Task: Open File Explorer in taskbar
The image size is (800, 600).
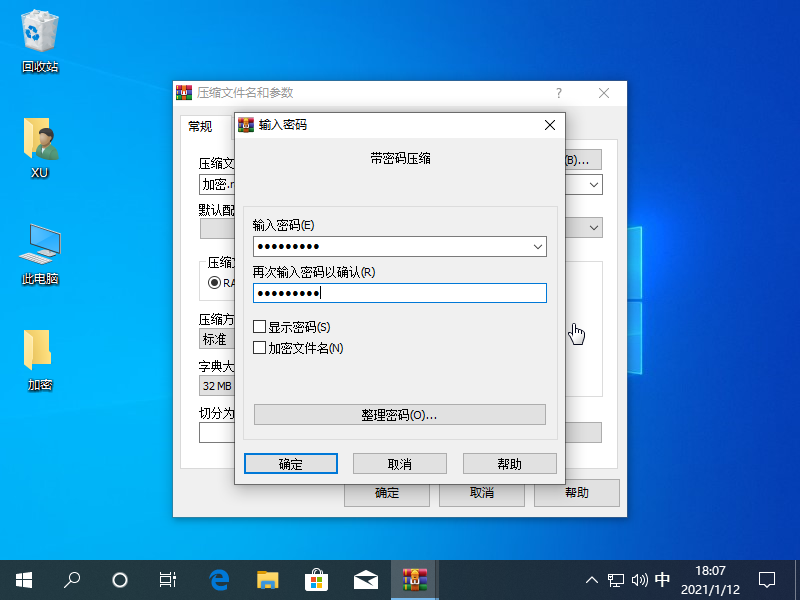Action: pyautogui.click(x=267, y=579)
